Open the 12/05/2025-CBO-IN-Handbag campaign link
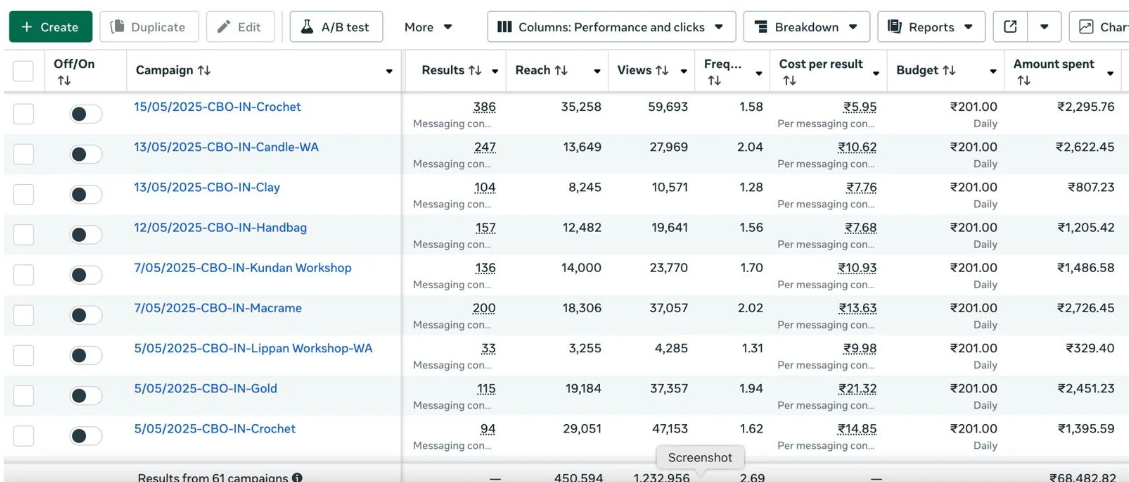Image resolution: width=1129 pixels, height=482 pixels. pos(220,227)
